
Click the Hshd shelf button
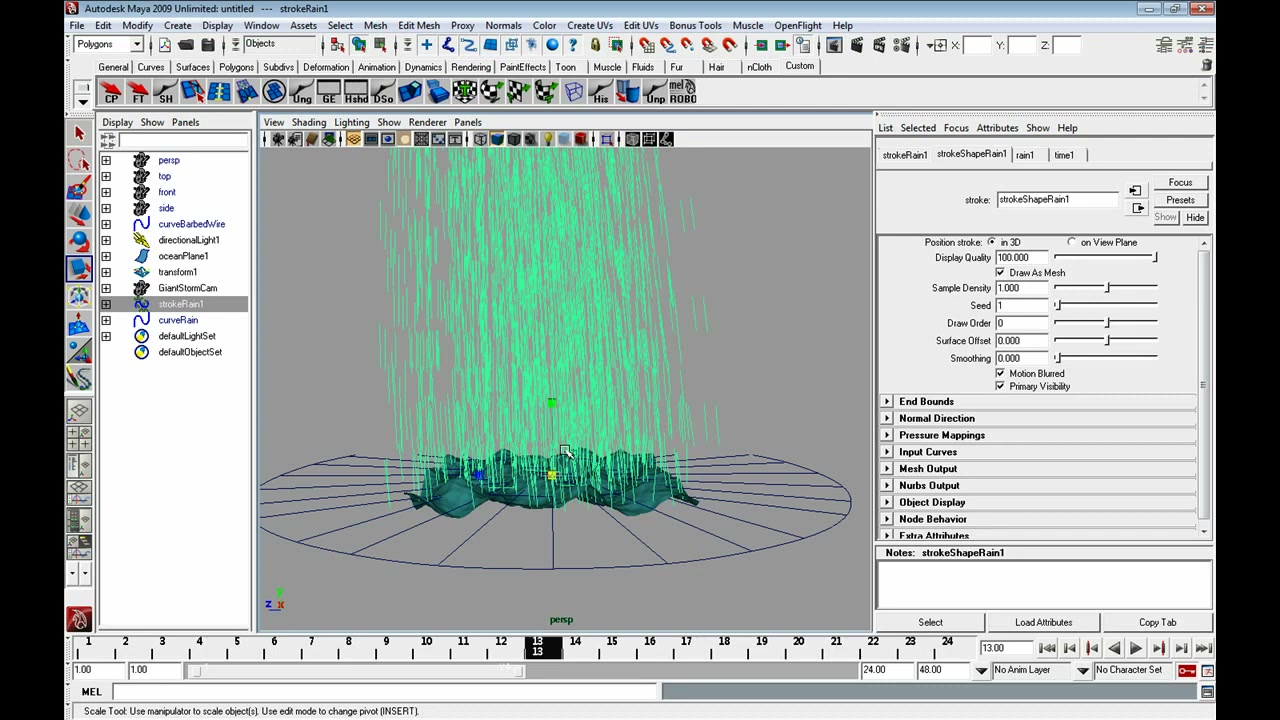coord(355,93)
